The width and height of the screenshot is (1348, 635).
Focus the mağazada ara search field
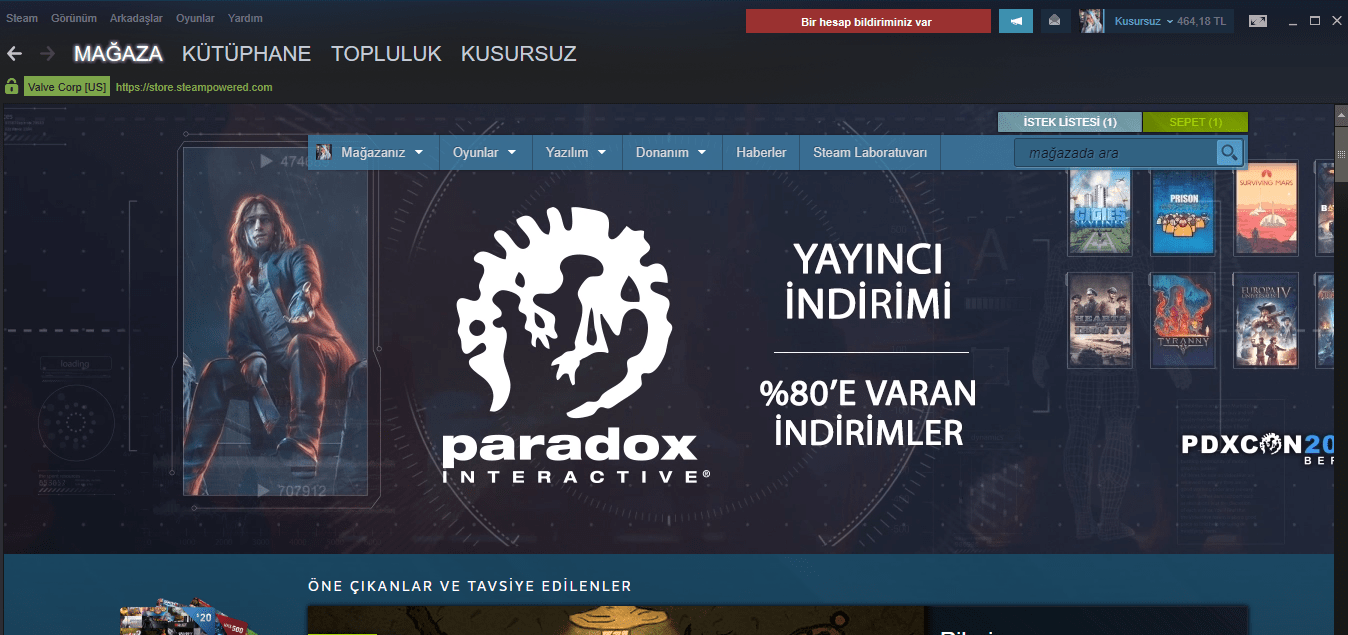[x=1115, y=153]
